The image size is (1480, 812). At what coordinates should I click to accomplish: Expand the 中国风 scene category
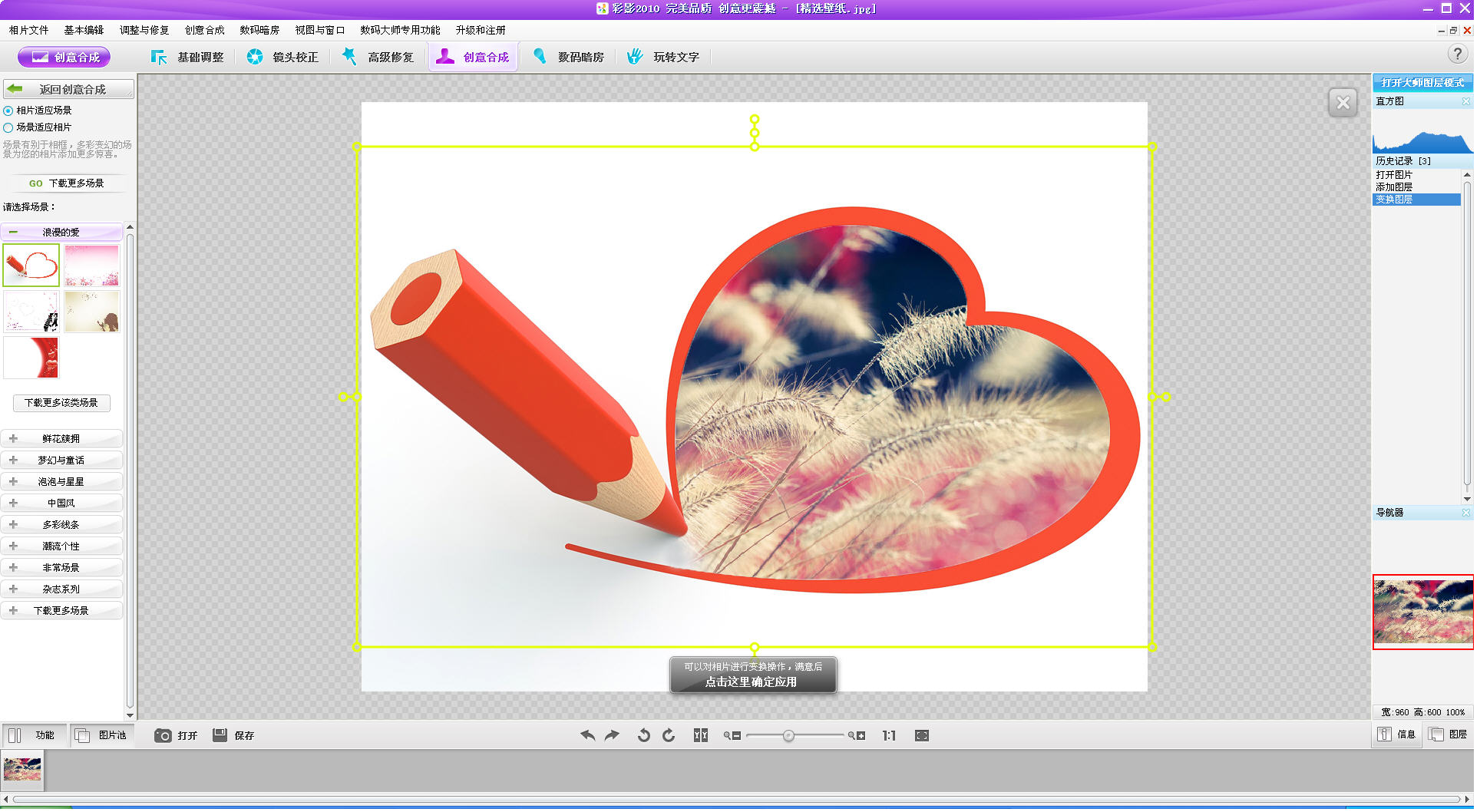coord(61,505)
